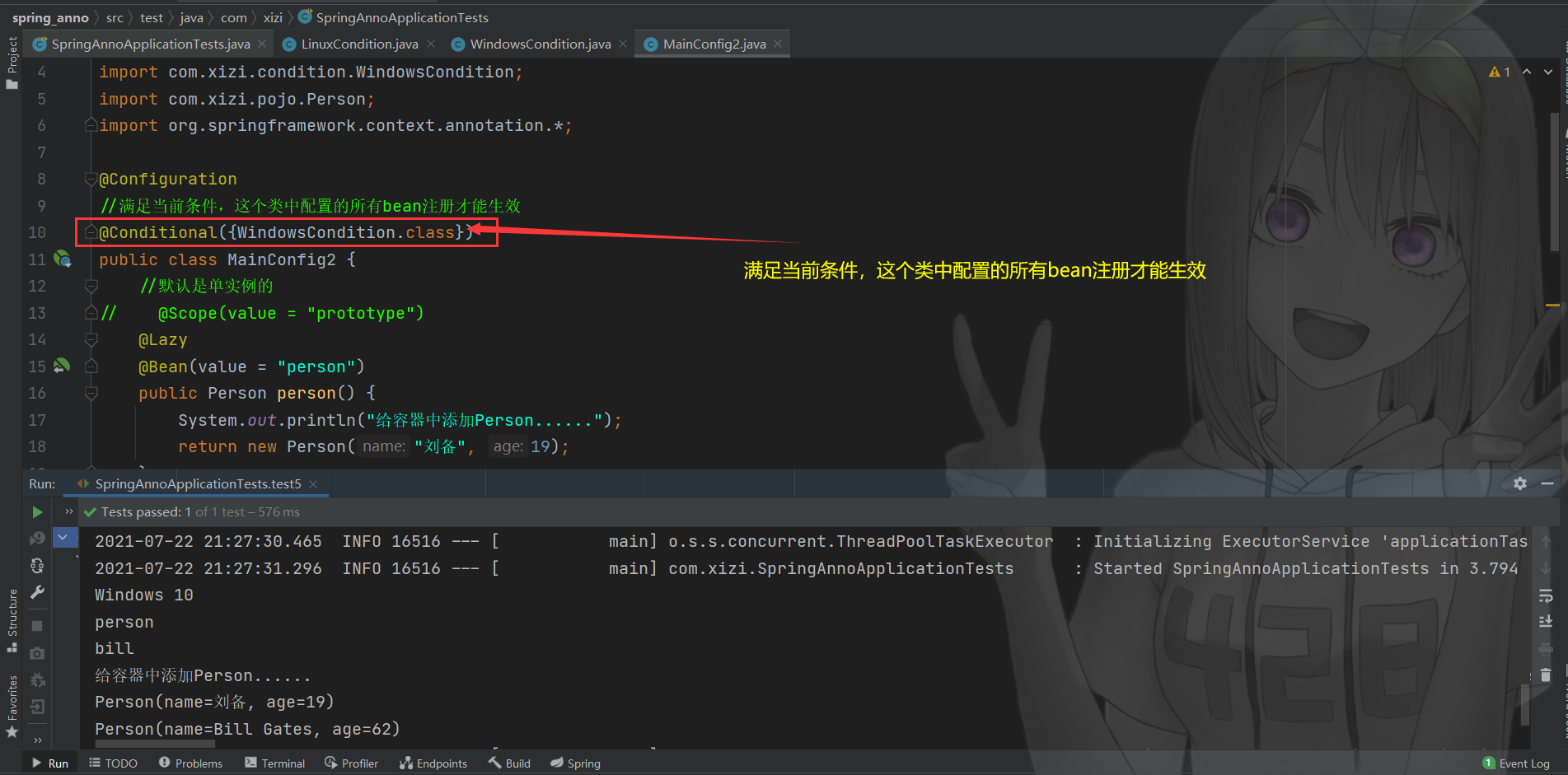This screenshot has width=1568, height=775.
Task: Open the Profiler tool window
Action: pyautogui.click(x=352, y=763)
